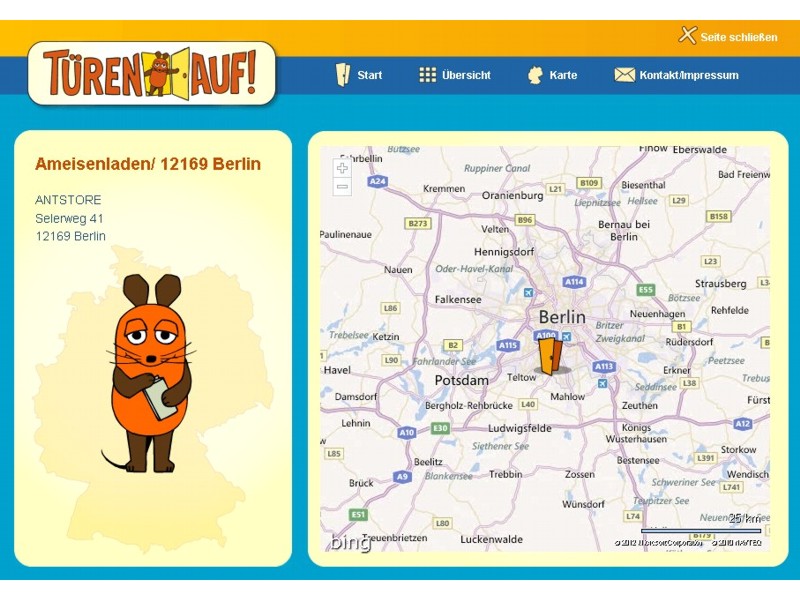This screenshot has width=800, height=600.
Task: Click the Berlin city label on map
Action: tap(562, 316)
